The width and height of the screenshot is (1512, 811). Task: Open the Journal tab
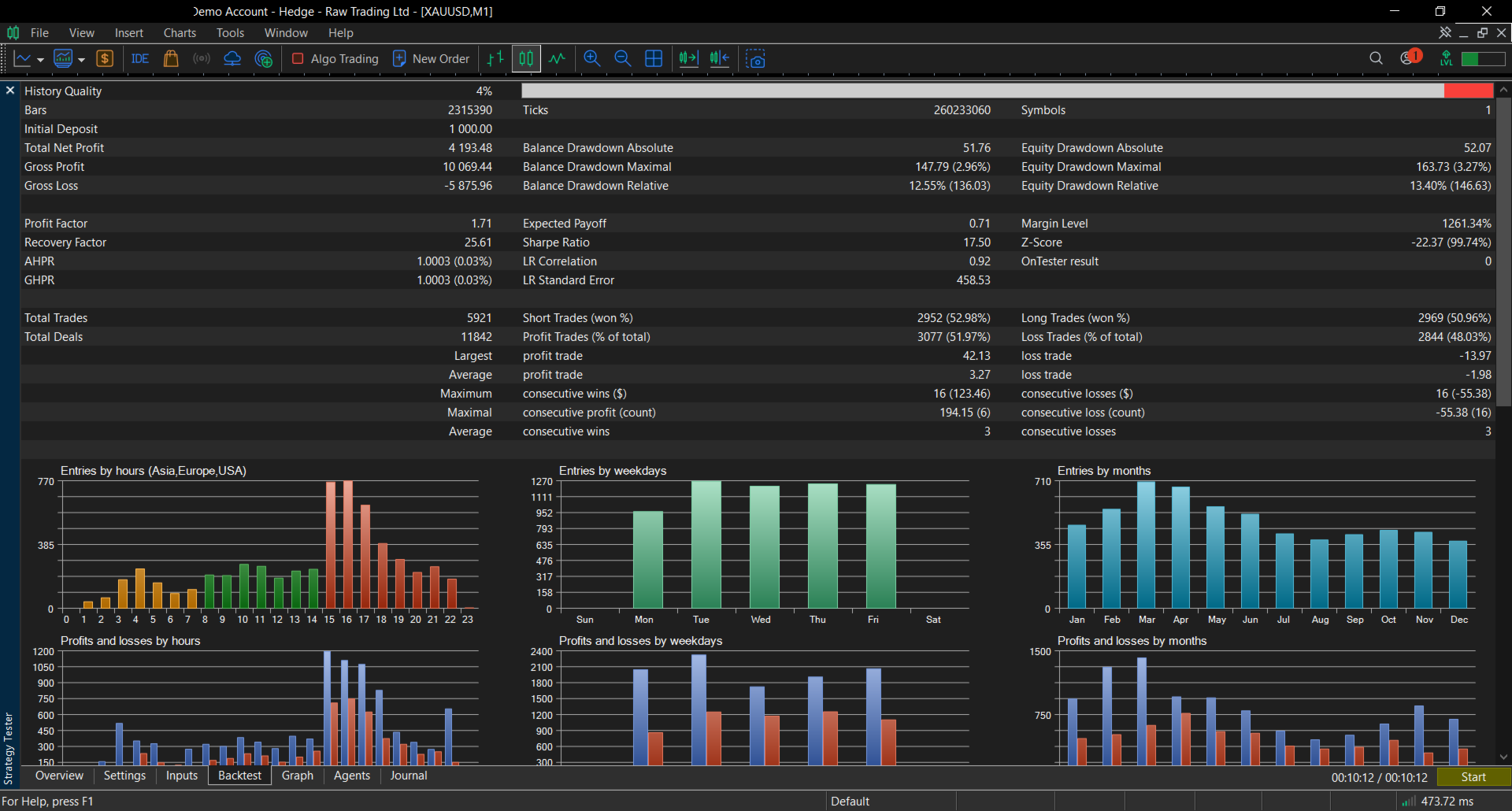pos(409,776)
